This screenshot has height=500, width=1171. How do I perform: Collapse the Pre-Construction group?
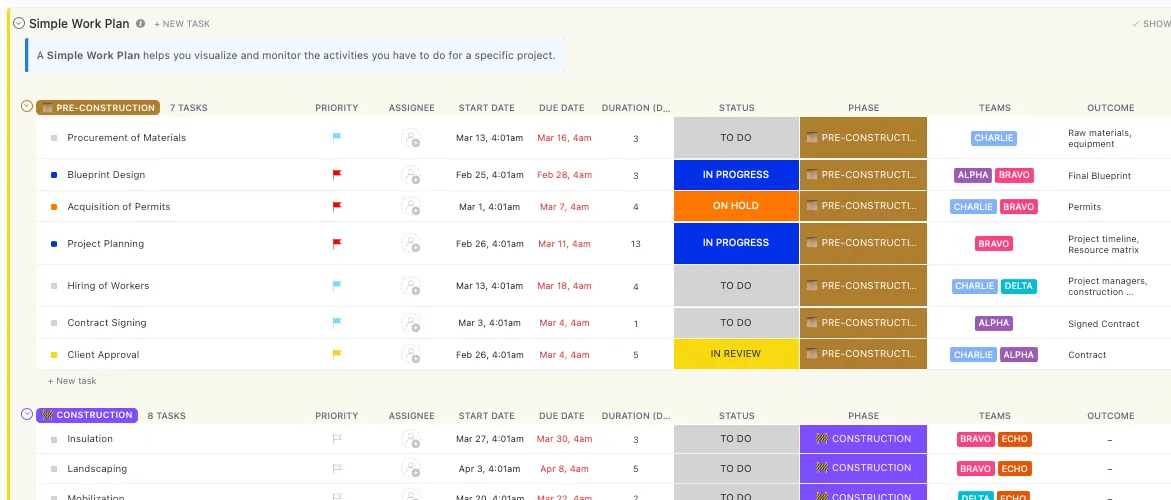(27, 107)
